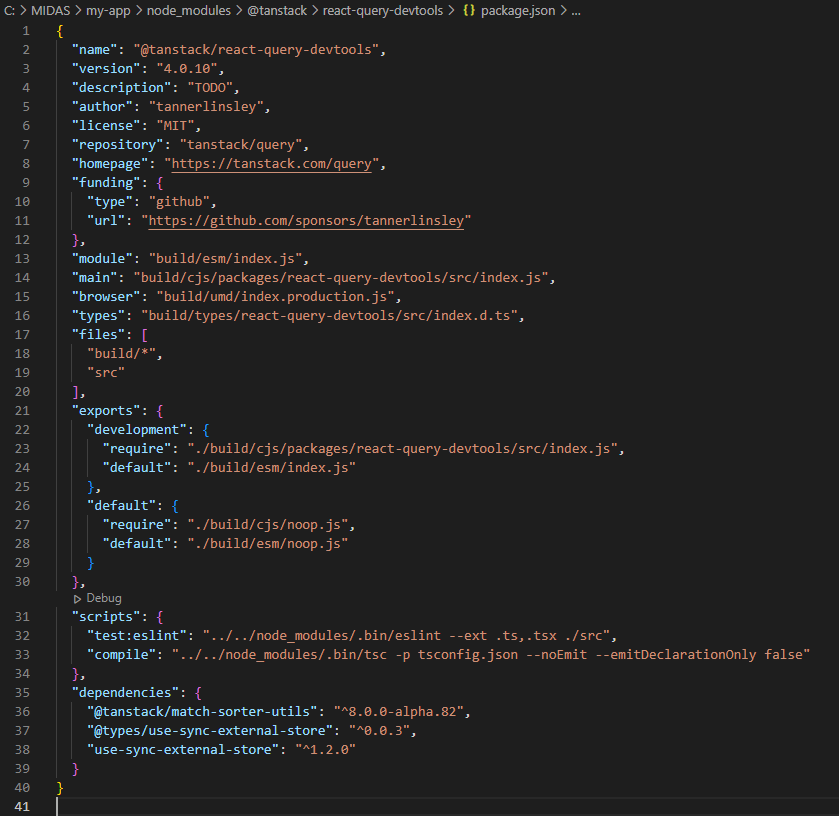Click the "scripts" key
The width and height of the screenshot is (839, 816).
(106, 617)
